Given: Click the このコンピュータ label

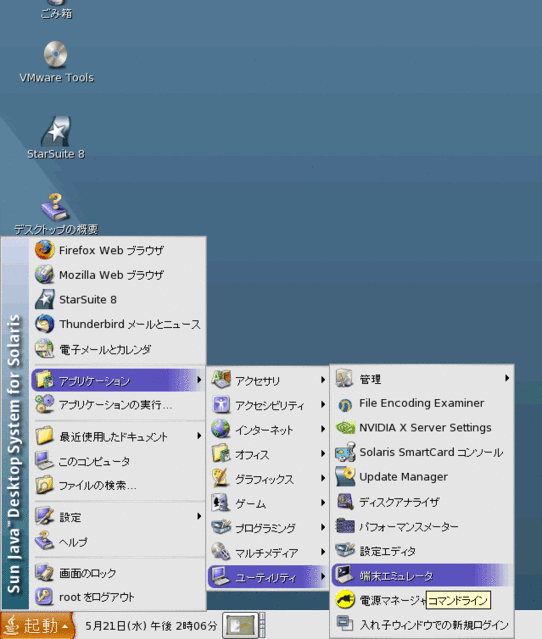Looking at the screenshot, I should click(95, 461).
